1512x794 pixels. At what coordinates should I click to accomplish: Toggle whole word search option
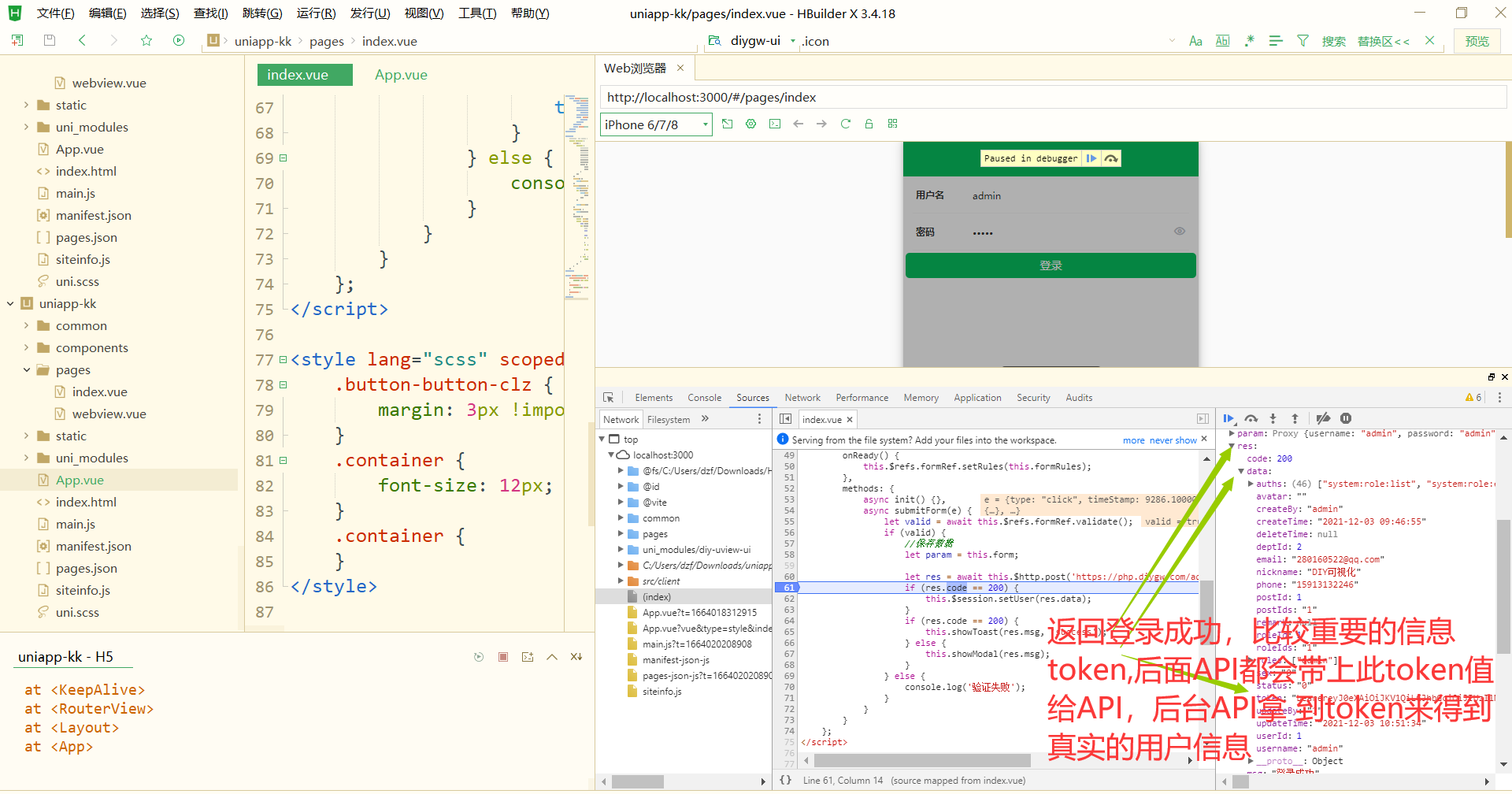coord(1223,41)
